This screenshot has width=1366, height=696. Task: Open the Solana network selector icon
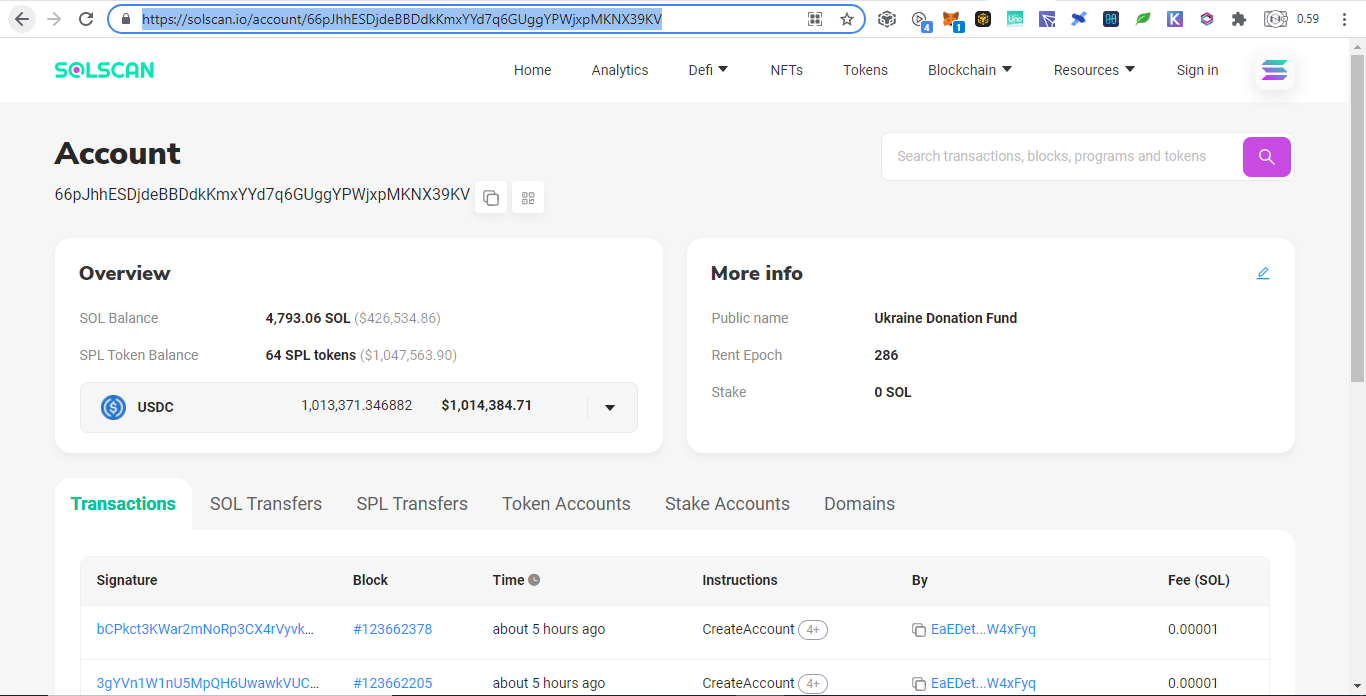click(x=1275, y=70)
